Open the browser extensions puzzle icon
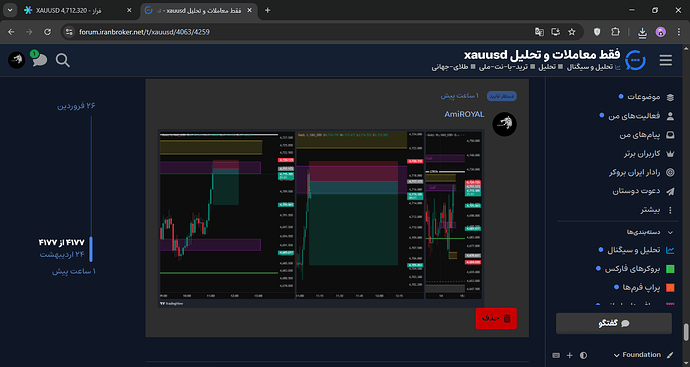This screenshot has width=690, height=367. pos(615,32)
